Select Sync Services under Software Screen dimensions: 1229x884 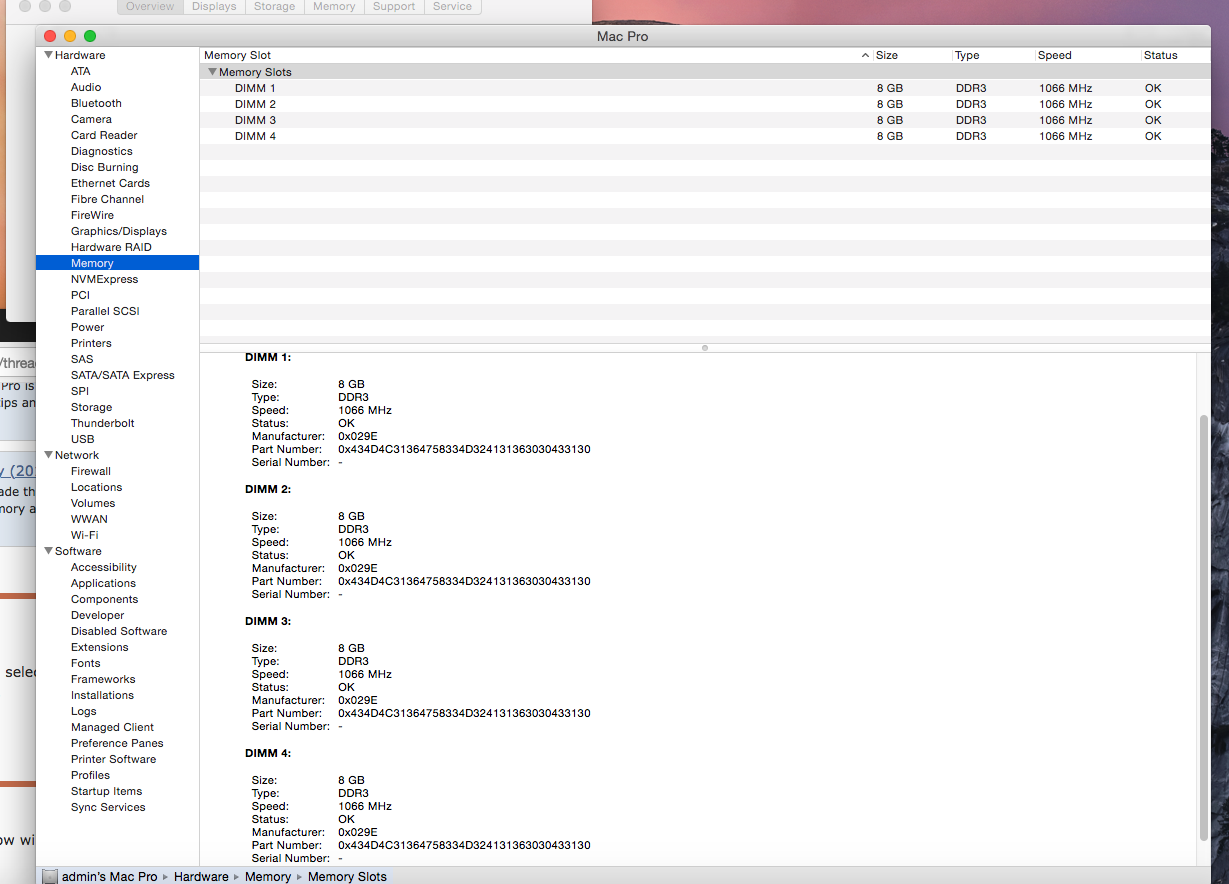pos(108,807)
